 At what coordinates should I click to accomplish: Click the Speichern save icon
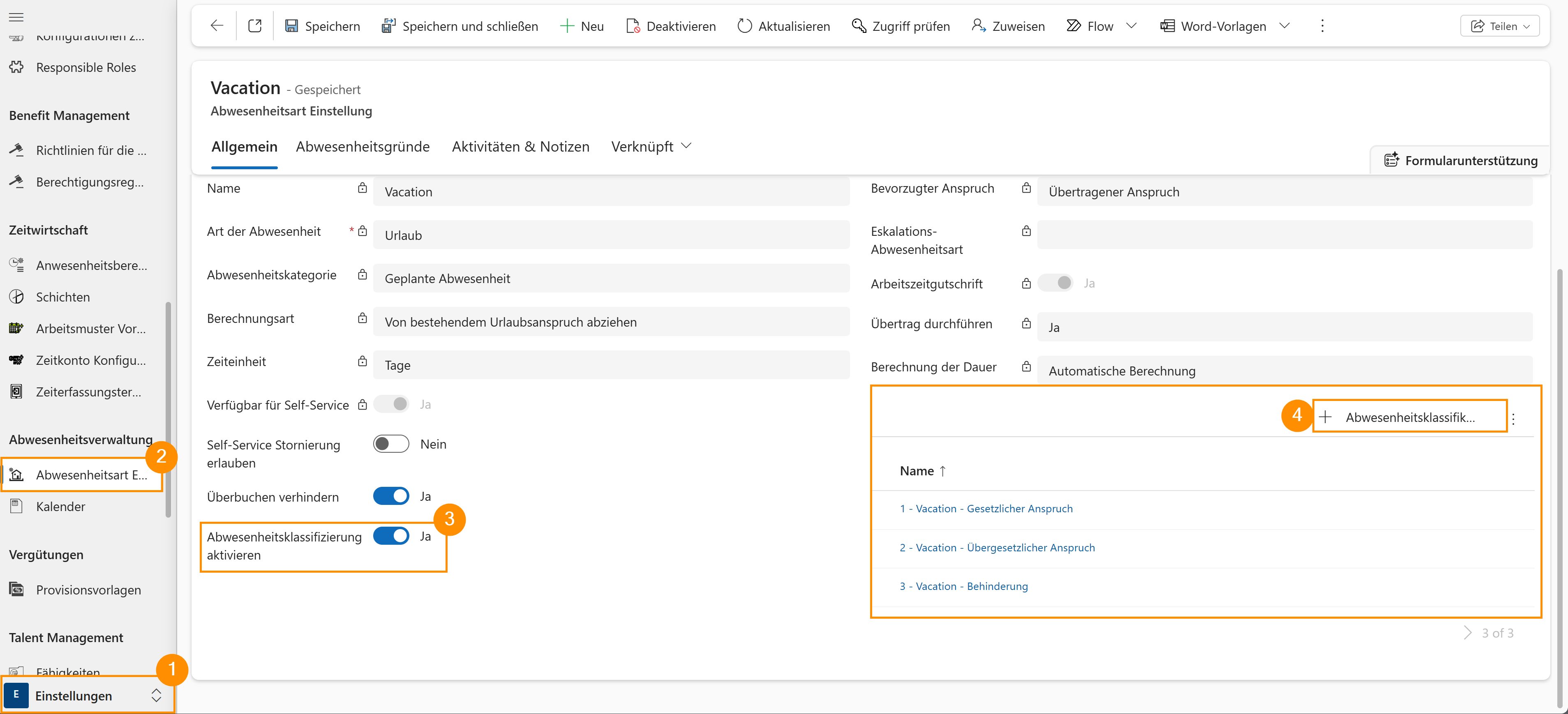pyautogui.click(x=291, y=25)
